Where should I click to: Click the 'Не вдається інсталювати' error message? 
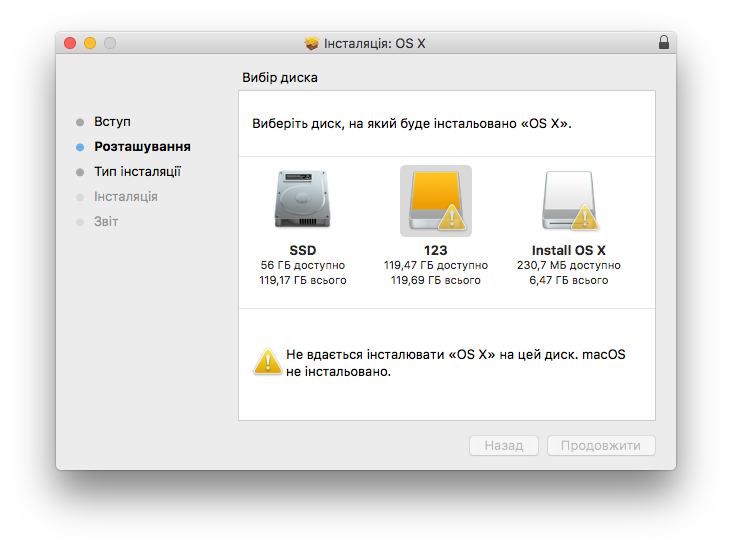point(456,363)
